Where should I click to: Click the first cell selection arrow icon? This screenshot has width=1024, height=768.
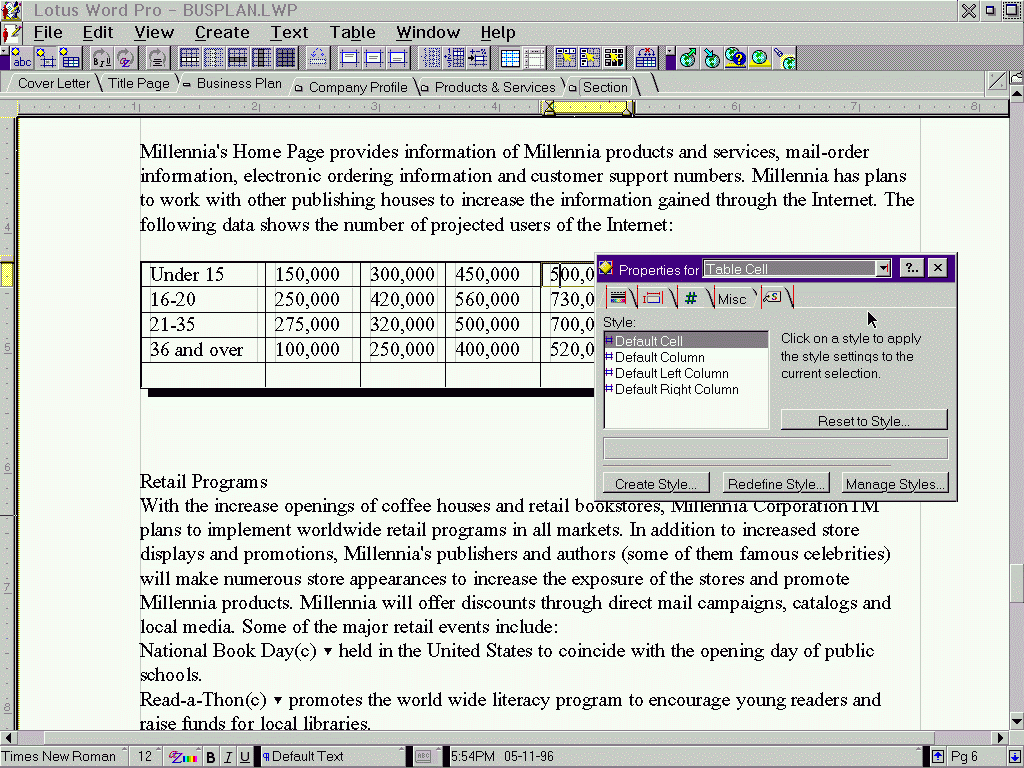coord(566,59)
